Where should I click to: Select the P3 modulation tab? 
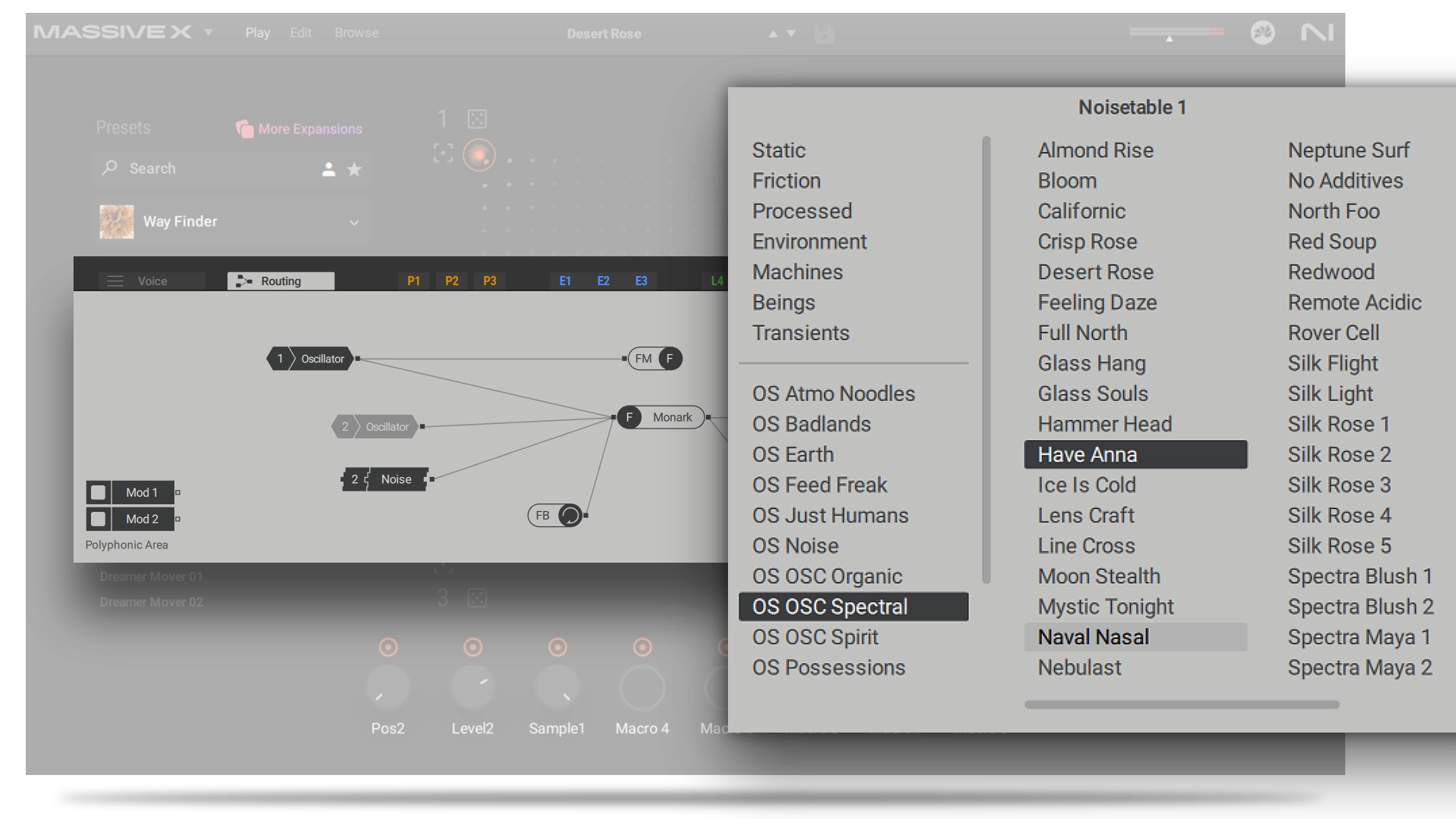490,281
